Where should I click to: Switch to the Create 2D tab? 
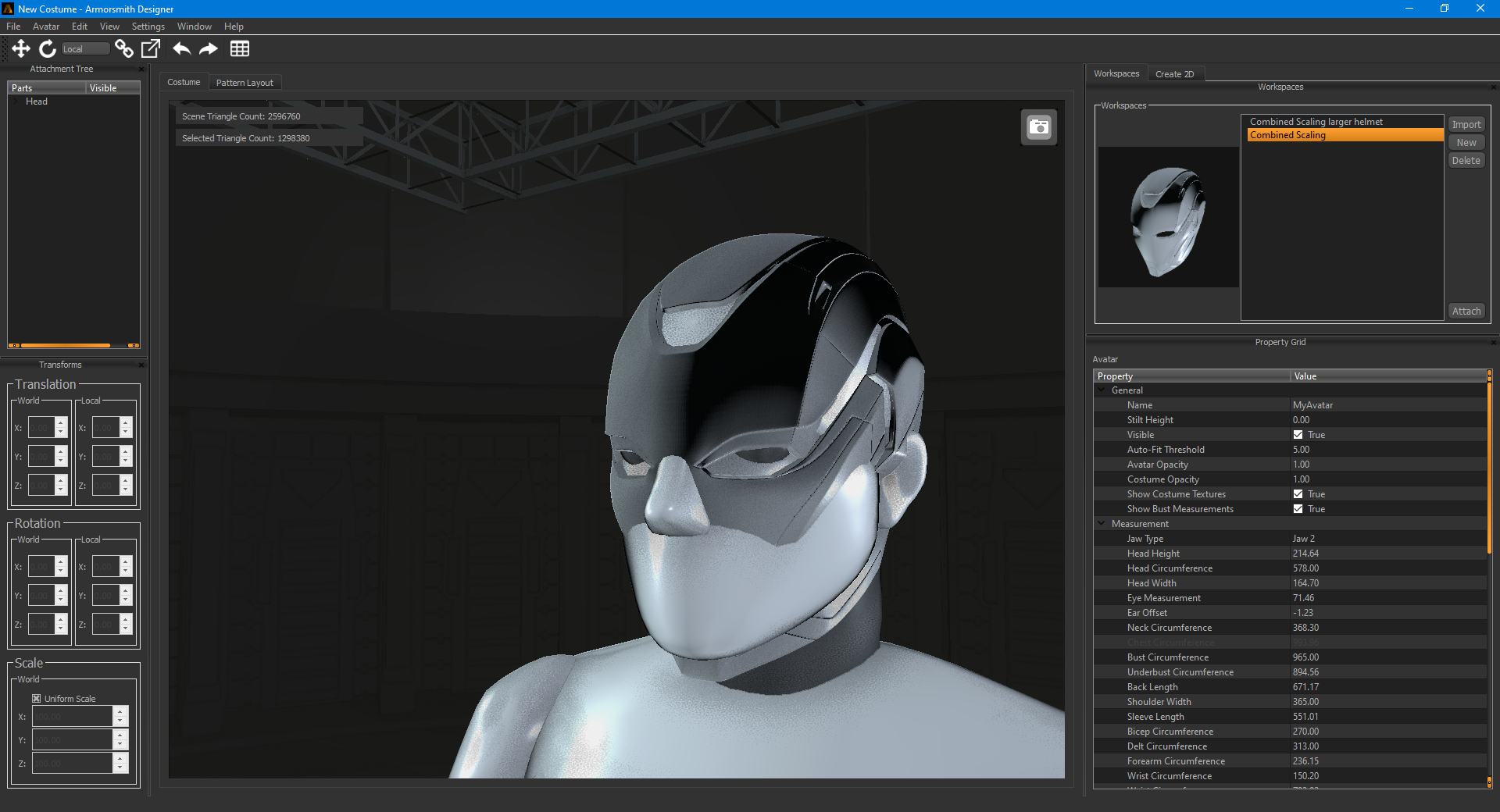(1175, 74)
